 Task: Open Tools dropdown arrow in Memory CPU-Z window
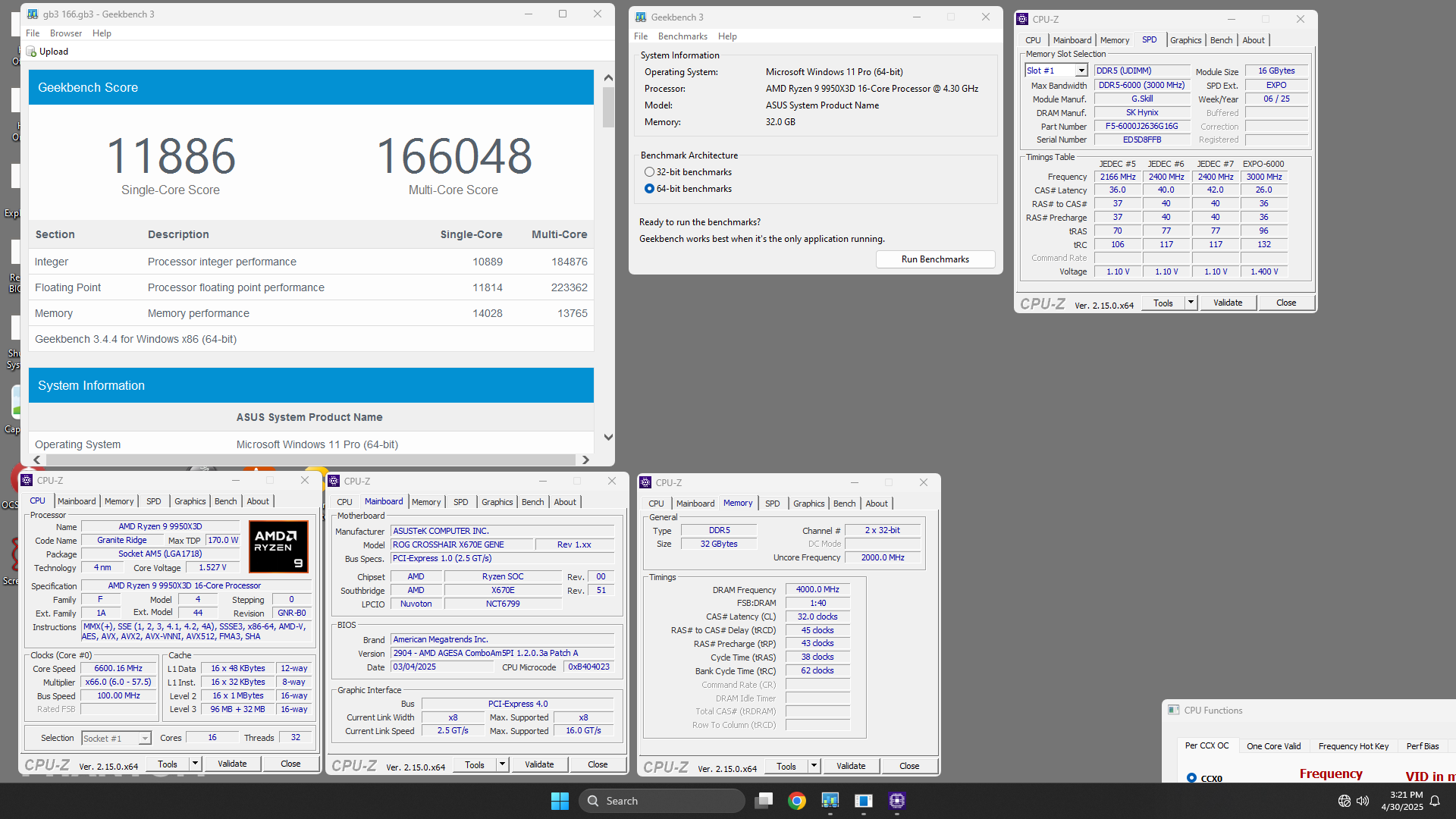(814, 766)
